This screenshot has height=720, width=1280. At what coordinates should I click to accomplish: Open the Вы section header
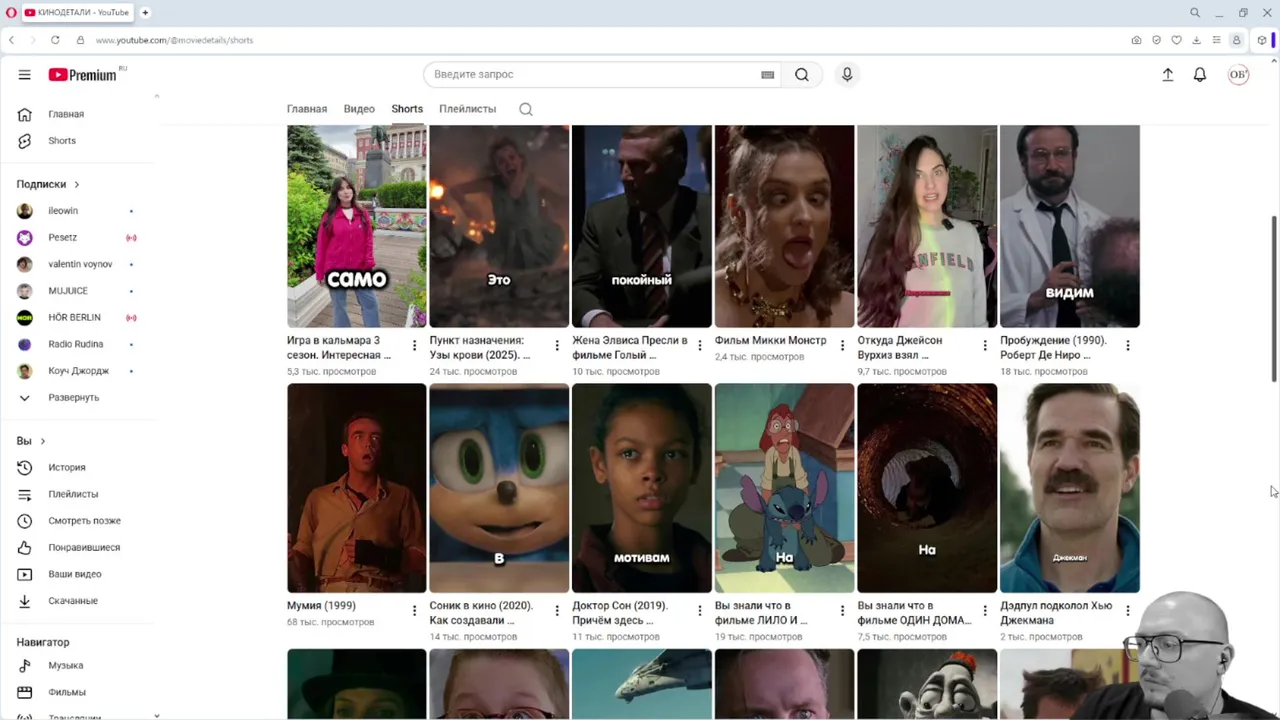pyautogui.click(x=31, y=441)
